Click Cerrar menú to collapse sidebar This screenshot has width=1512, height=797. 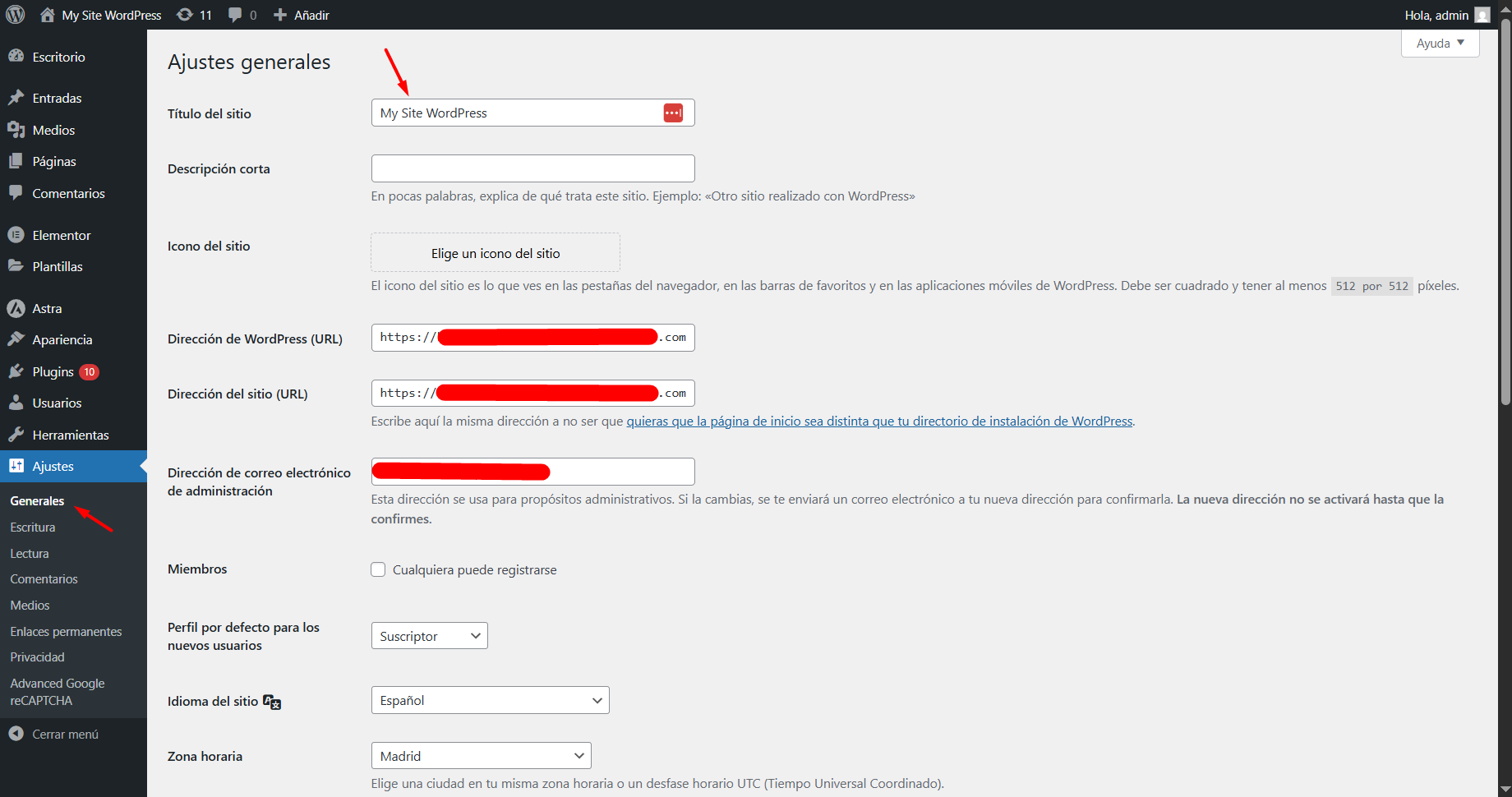[65, 734]
